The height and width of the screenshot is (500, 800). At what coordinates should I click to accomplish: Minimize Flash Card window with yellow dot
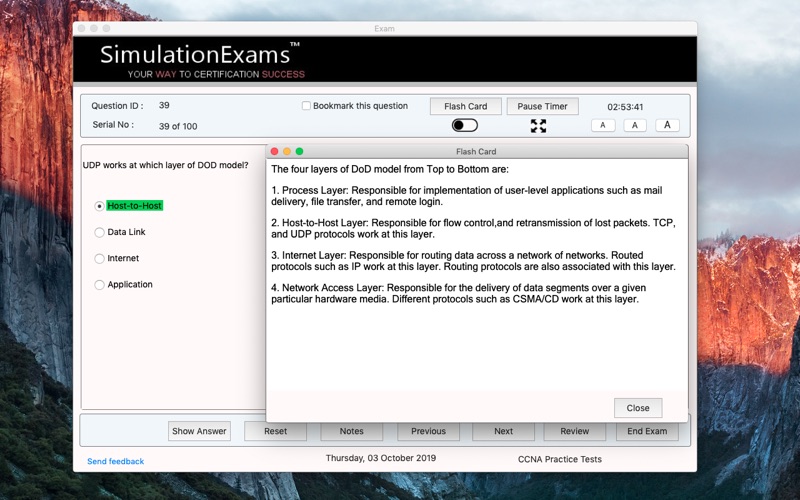pyautogui.click(x=287, y=152)
